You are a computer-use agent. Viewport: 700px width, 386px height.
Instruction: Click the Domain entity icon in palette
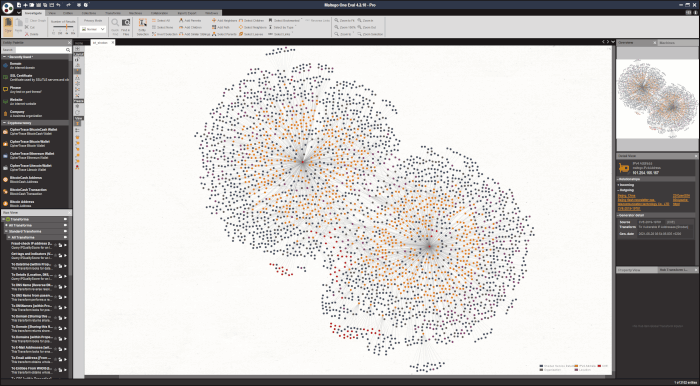5,66
